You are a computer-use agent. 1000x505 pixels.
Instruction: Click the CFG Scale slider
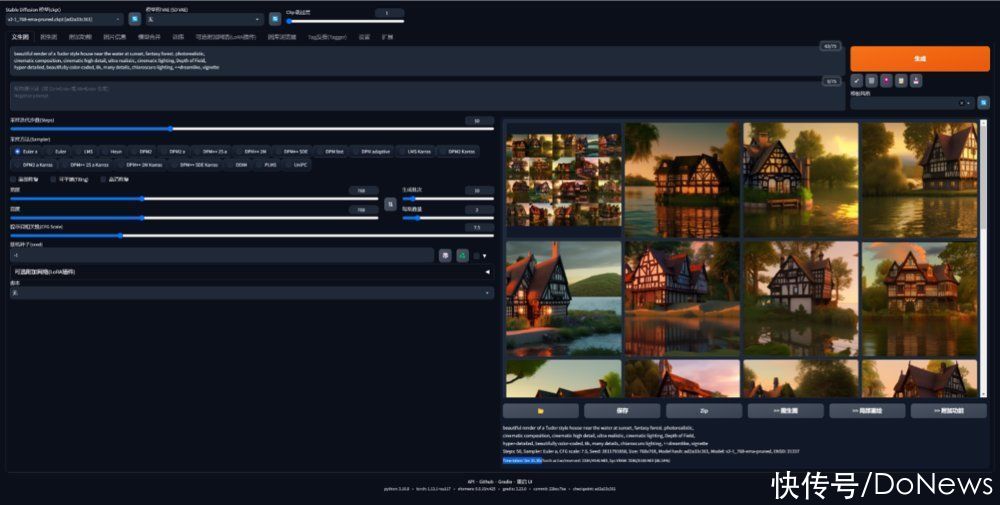click(x=252, y=235)
